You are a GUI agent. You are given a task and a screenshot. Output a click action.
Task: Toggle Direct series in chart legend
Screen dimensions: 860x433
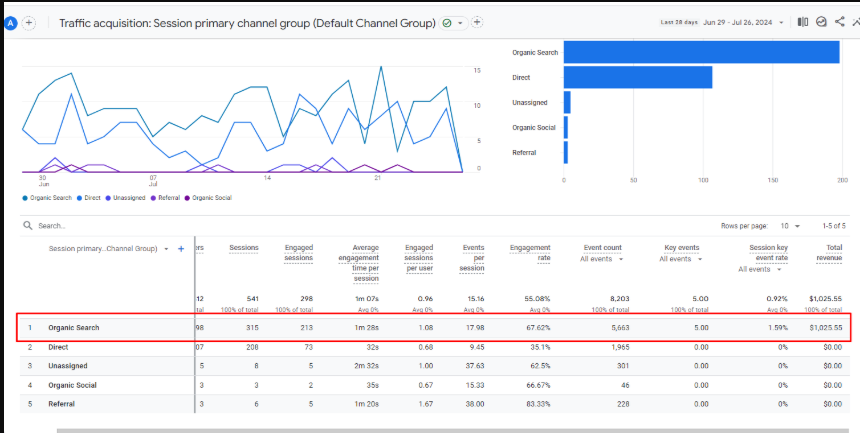tap(89, 198)
